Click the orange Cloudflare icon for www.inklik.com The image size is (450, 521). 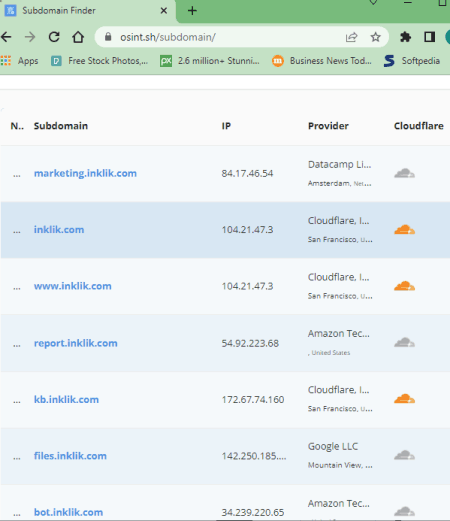click(x=404, y=286)
